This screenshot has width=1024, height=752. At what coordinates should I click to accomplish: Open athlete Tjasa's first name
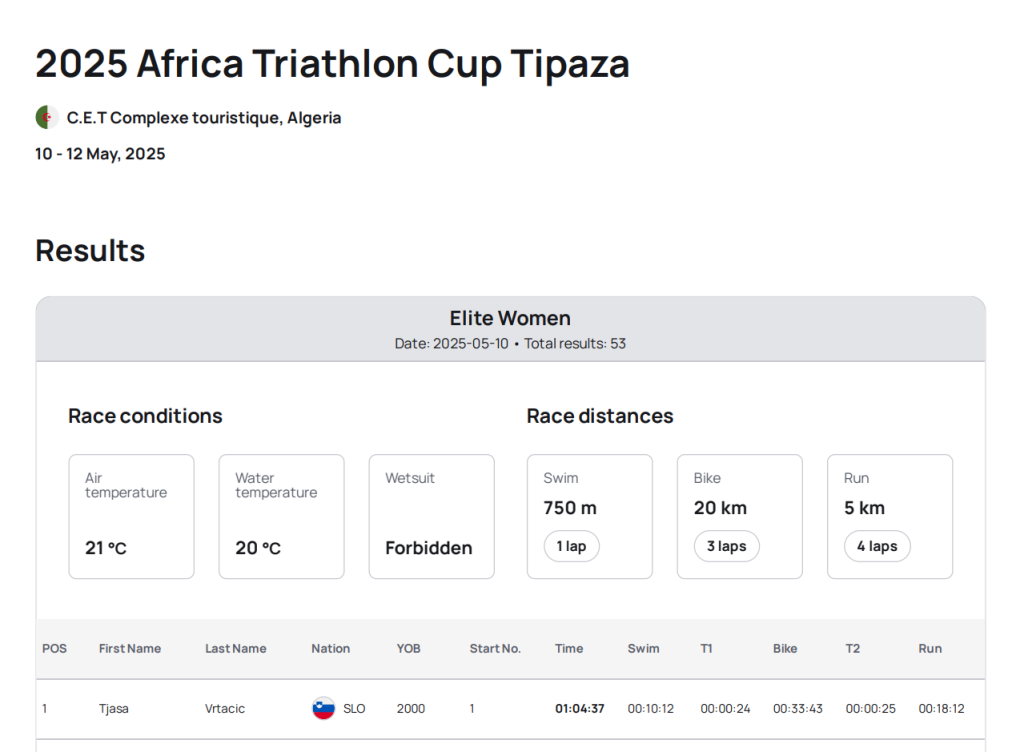(x=114, y=708)
